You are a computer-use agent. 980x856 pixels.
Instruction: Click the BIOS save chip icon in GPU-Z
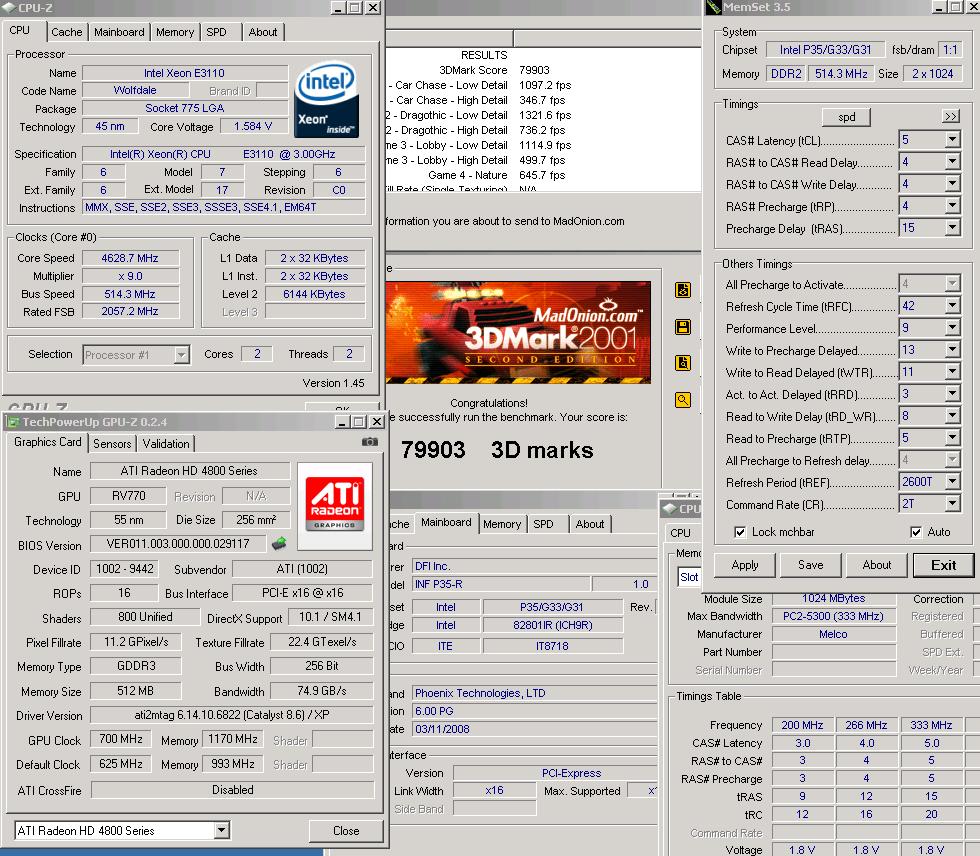click(x=279, y=543)
